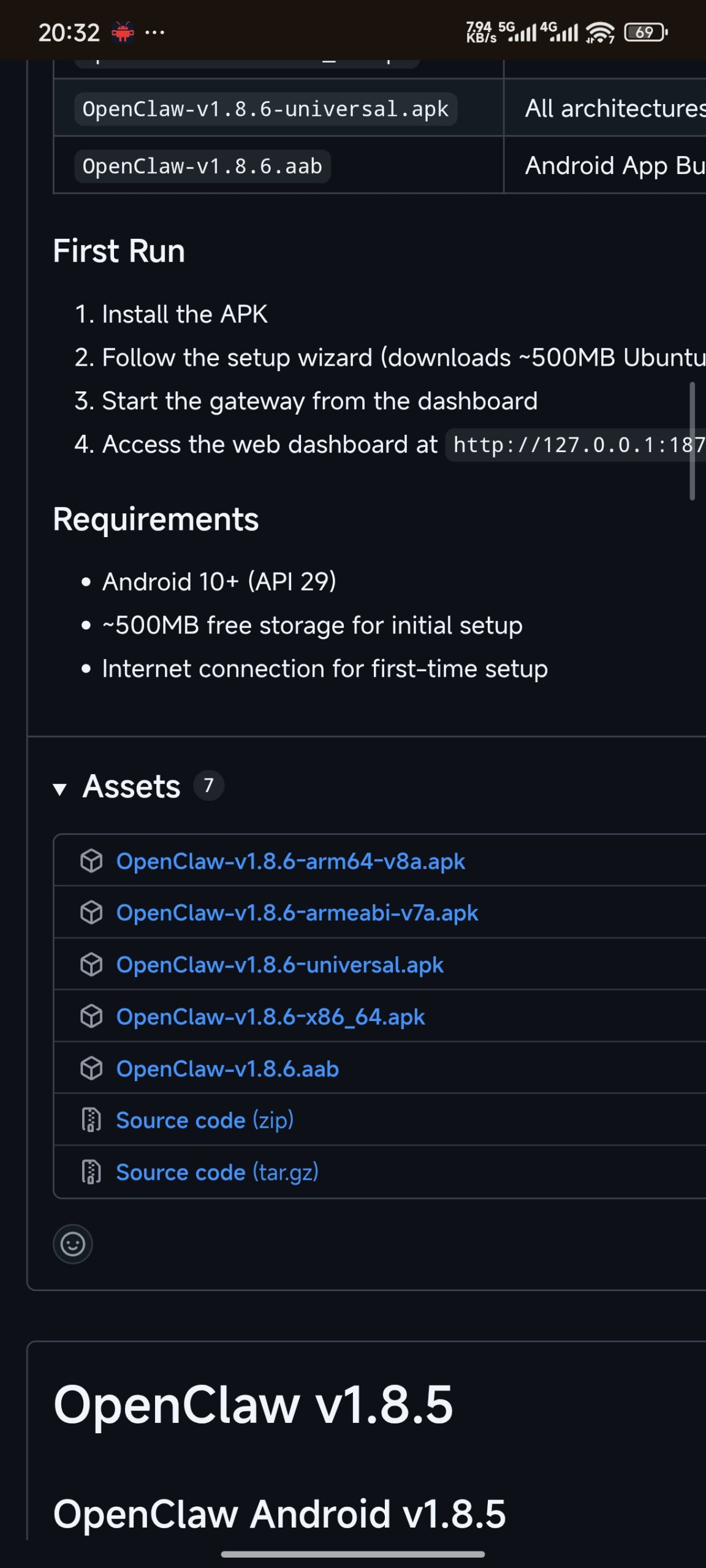Click the package icon beside OpenClaw-v1.8.6.aab
Image resolution: width=706 pixels, height=1568 pixels.
point(91,1068)
